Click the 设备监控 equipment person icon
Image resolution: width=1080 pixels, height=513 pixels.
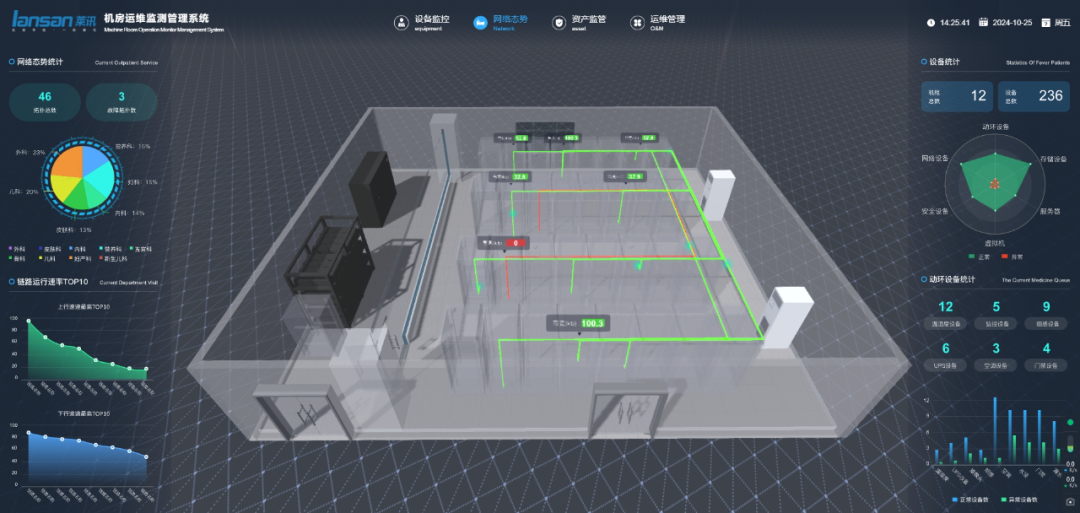point(400,21)
